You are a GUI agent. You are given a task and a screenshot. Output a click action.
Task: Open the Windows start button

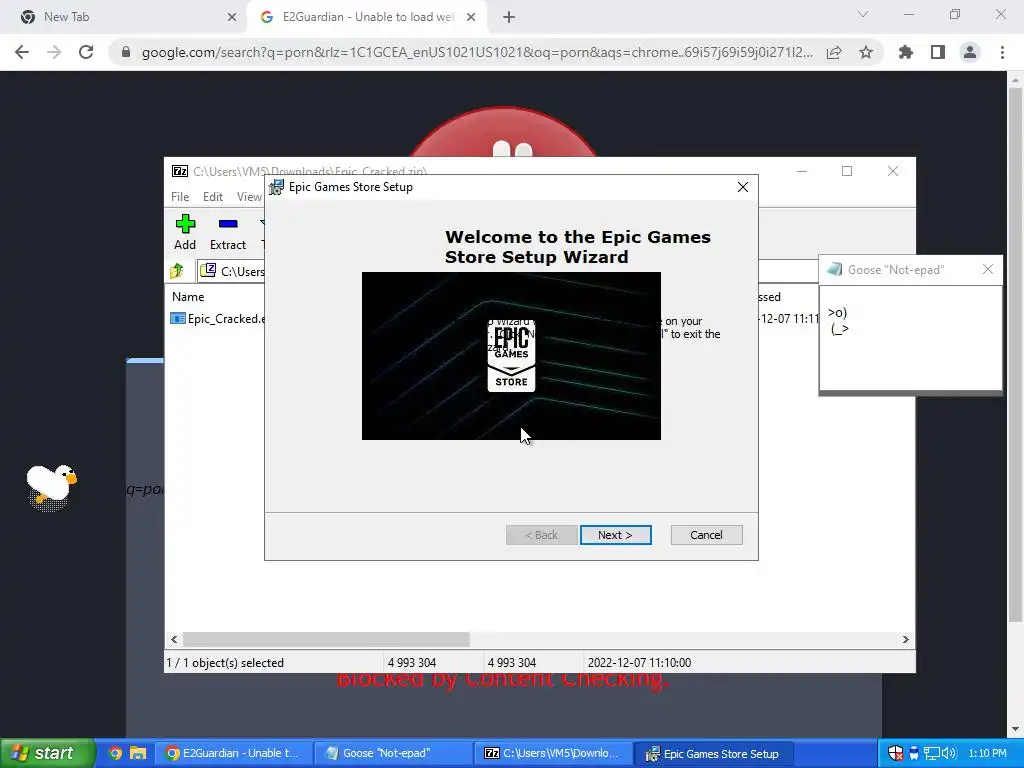(47, 753)
